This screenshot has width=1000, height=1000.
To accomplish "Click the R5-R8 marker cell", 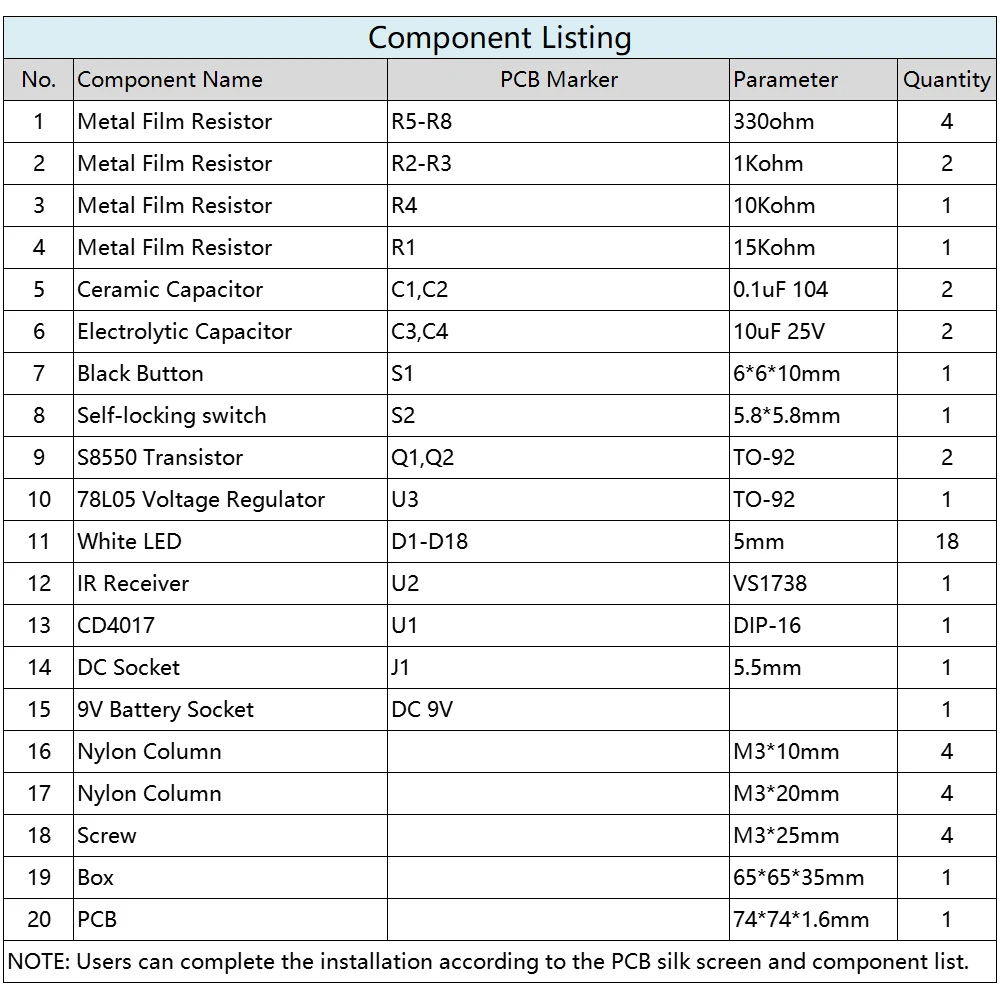I will point(558,121).
